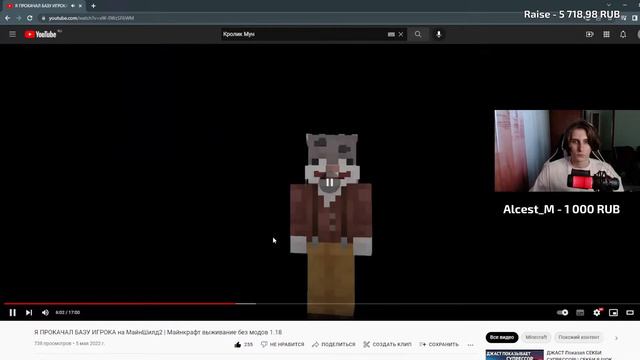The width and height of the screenshot is (640, 360).
Task: Select the Все видео chip
Action: click(x=502, y=338)
